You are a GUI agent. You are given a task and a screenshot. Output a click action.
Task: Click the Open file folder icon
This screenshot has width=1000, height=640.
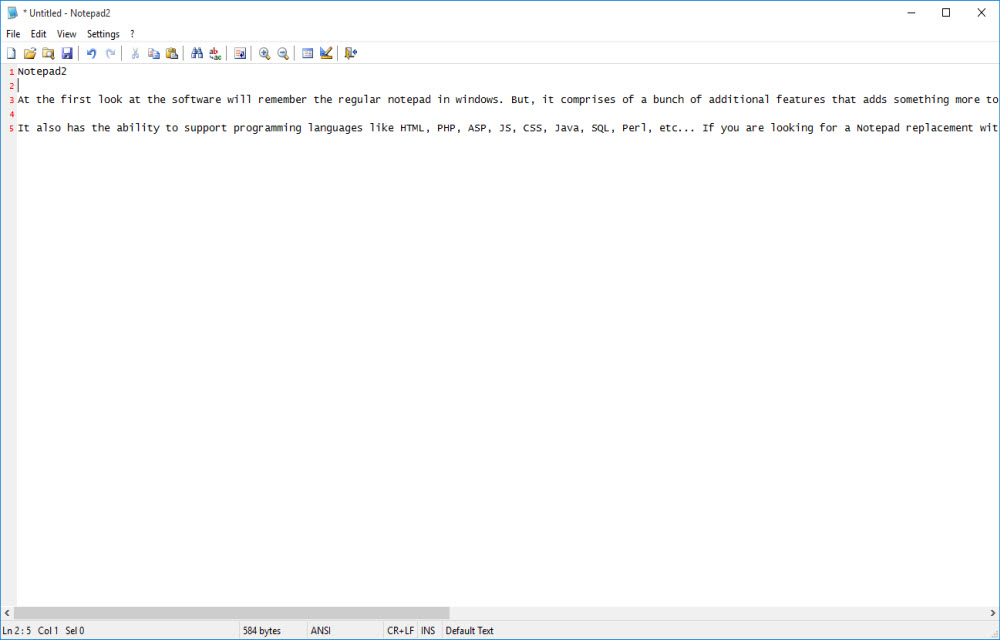(x=30, y=54)
